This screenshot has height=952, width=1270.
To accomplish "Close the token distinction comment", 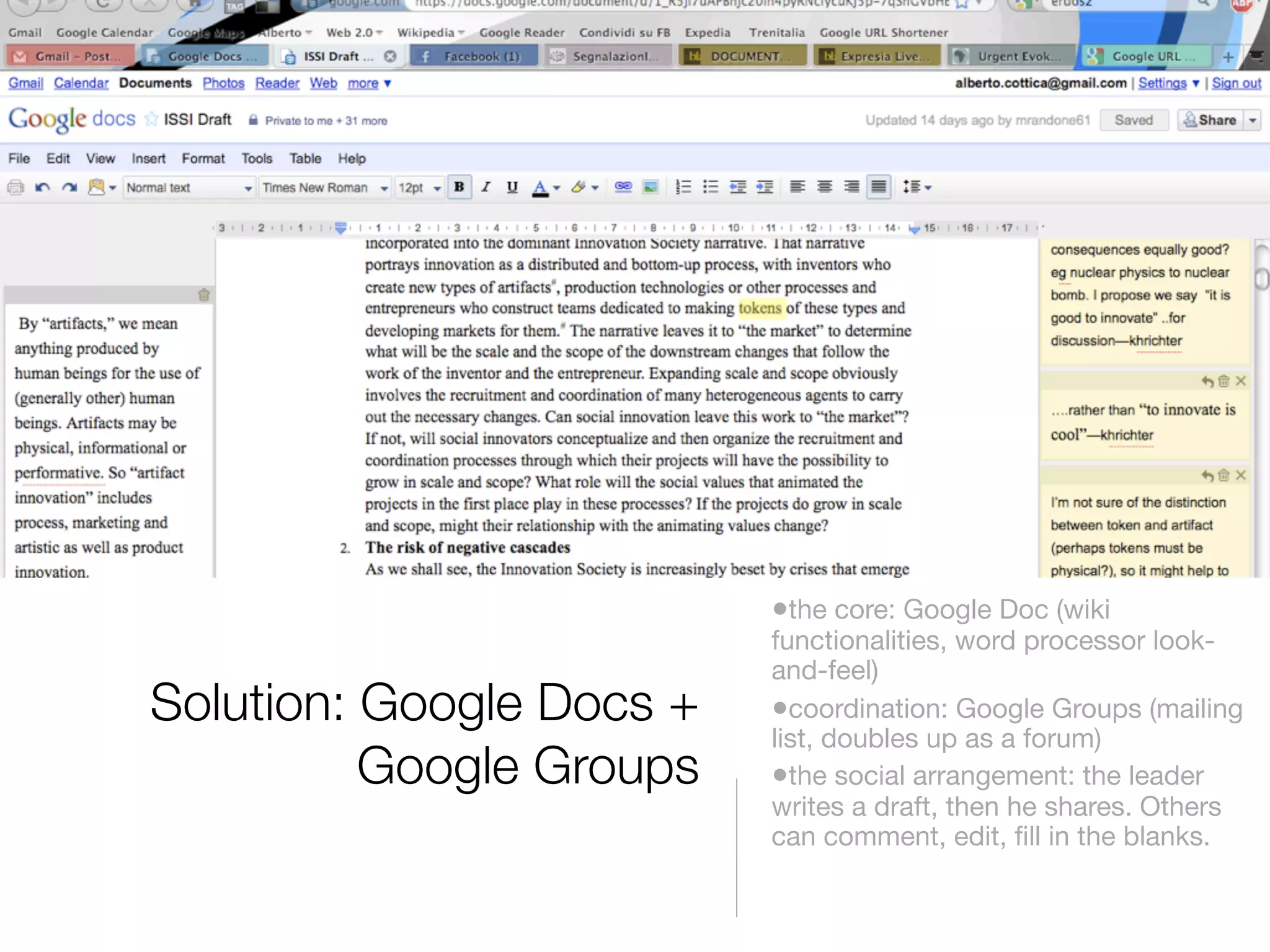I will tap(1240, 475).
